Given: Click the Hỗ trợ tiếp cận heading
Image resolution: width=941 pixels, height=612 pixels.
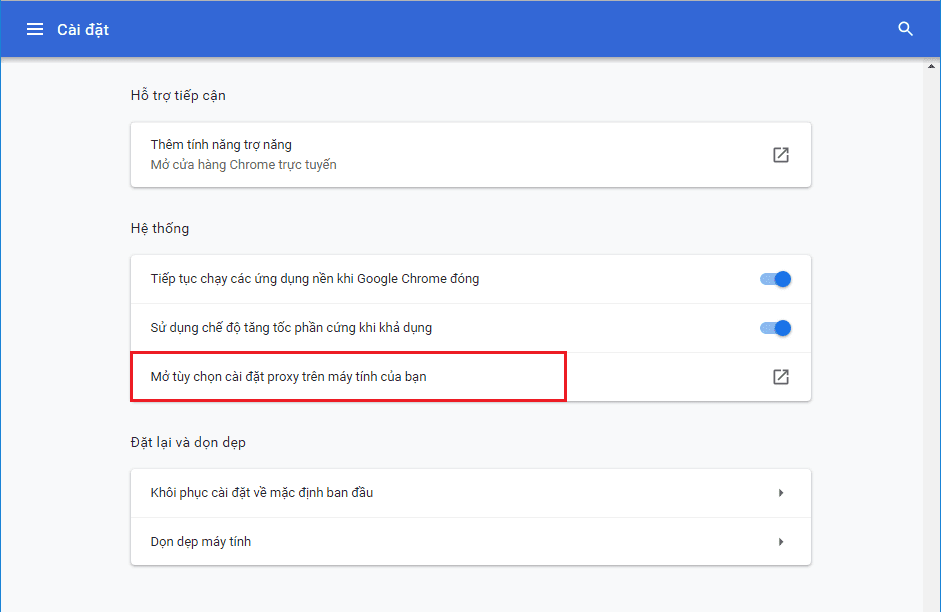Looking at the screenshot, I should [178, 96].
